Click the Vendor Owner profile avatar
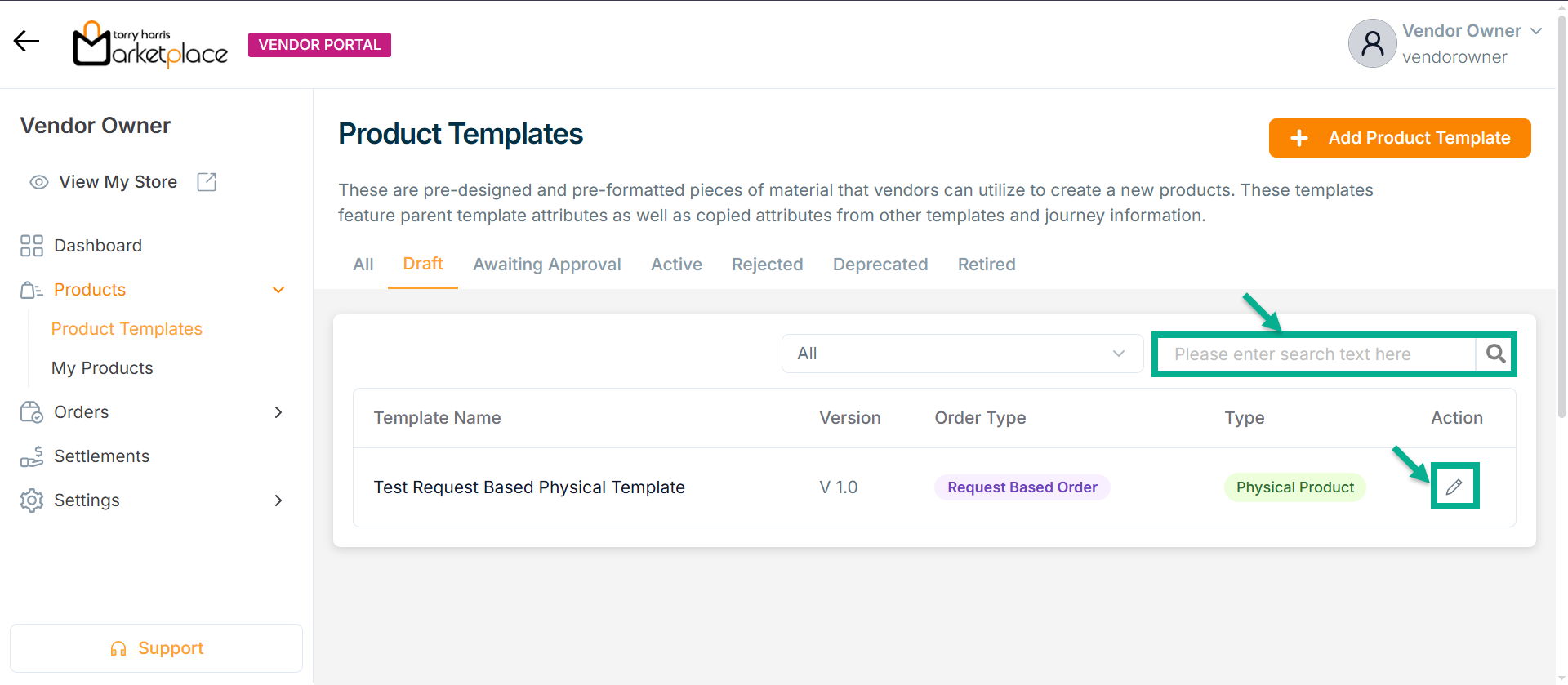The width and height of the screenshot is (1568, 685). 1372,43
